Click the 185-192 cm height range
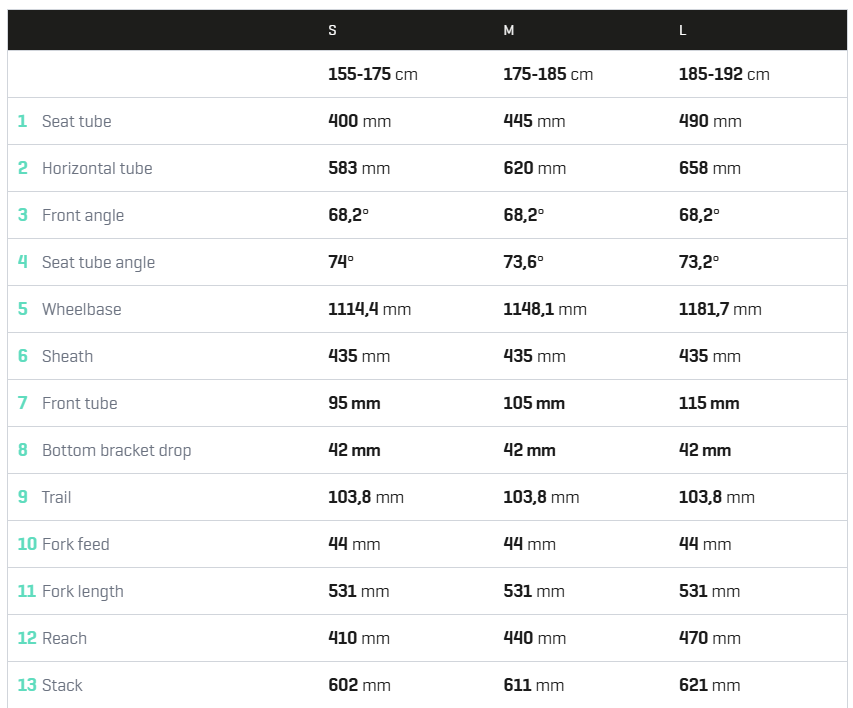 pyautogui.click(x=724, y=74)
